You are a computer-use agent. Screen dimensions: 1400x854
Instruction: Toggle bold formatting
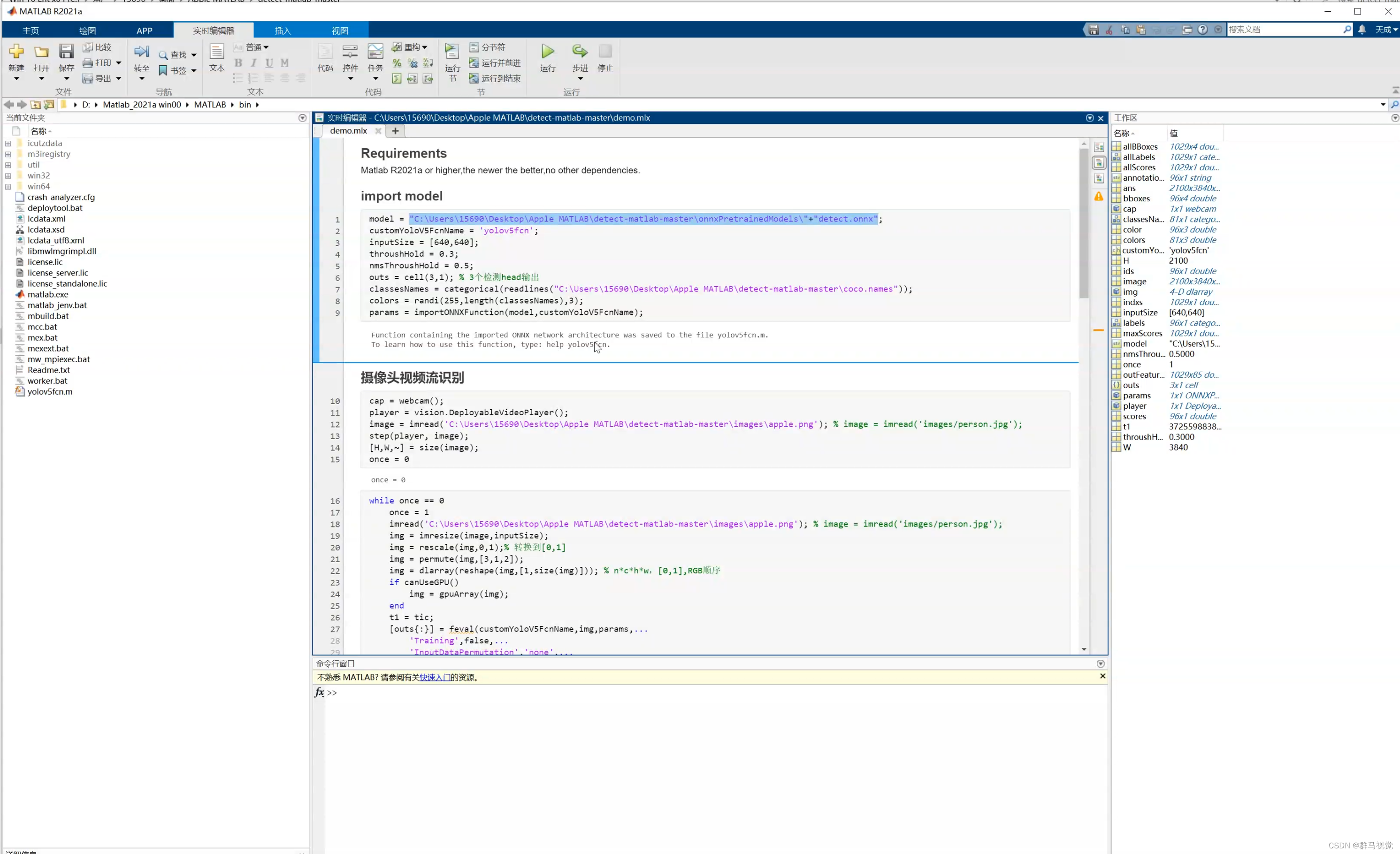click(238, 62)
